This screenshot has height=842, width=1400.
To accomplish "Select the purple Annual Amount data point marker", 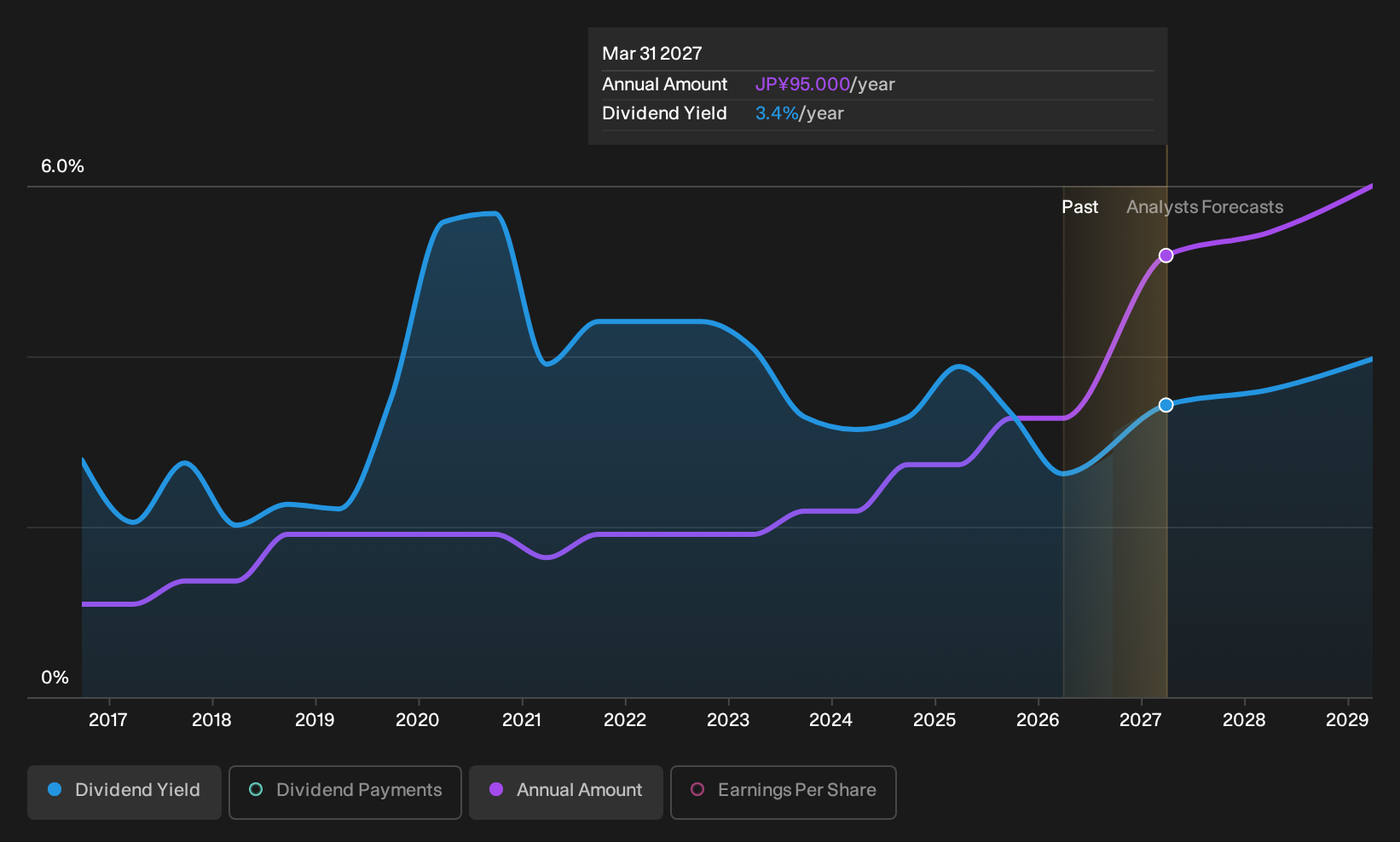I will (1166, 256).
